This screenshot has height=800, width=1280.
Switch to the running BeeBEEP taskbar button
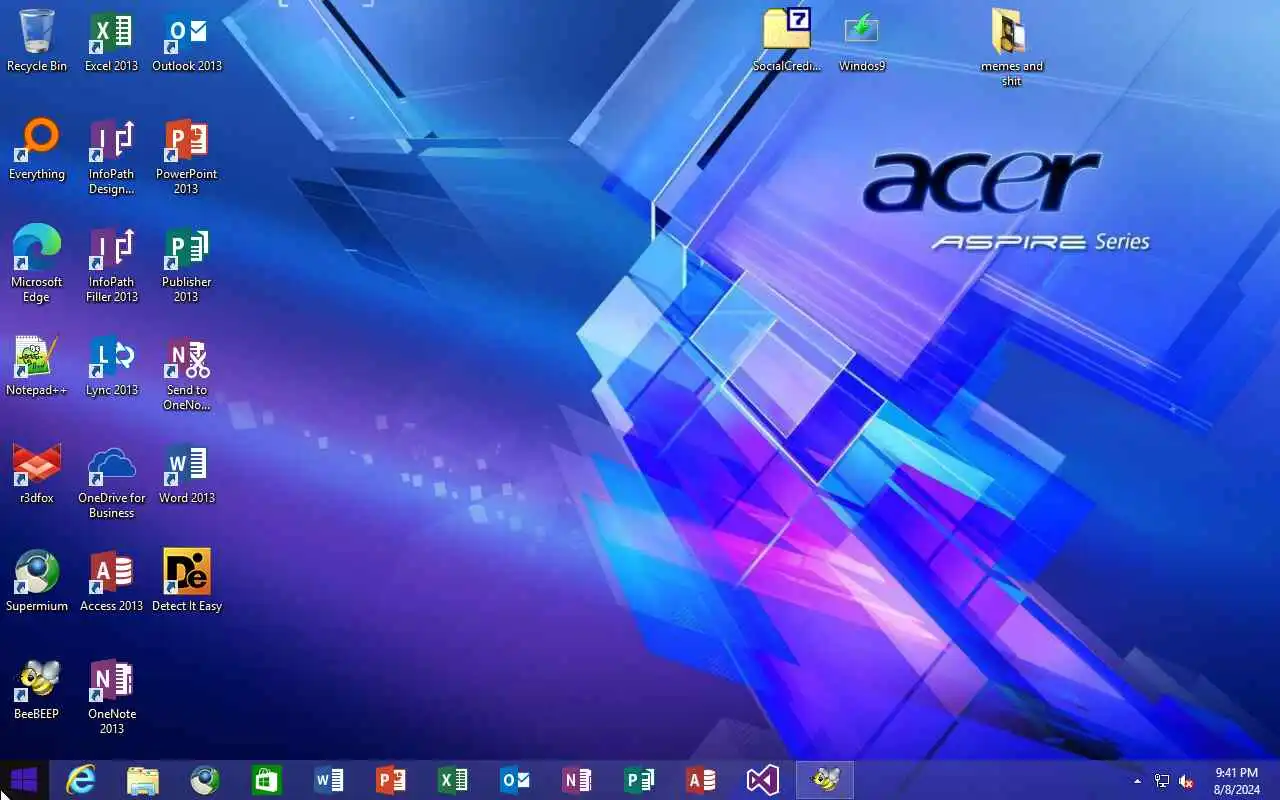coord(825,780)
